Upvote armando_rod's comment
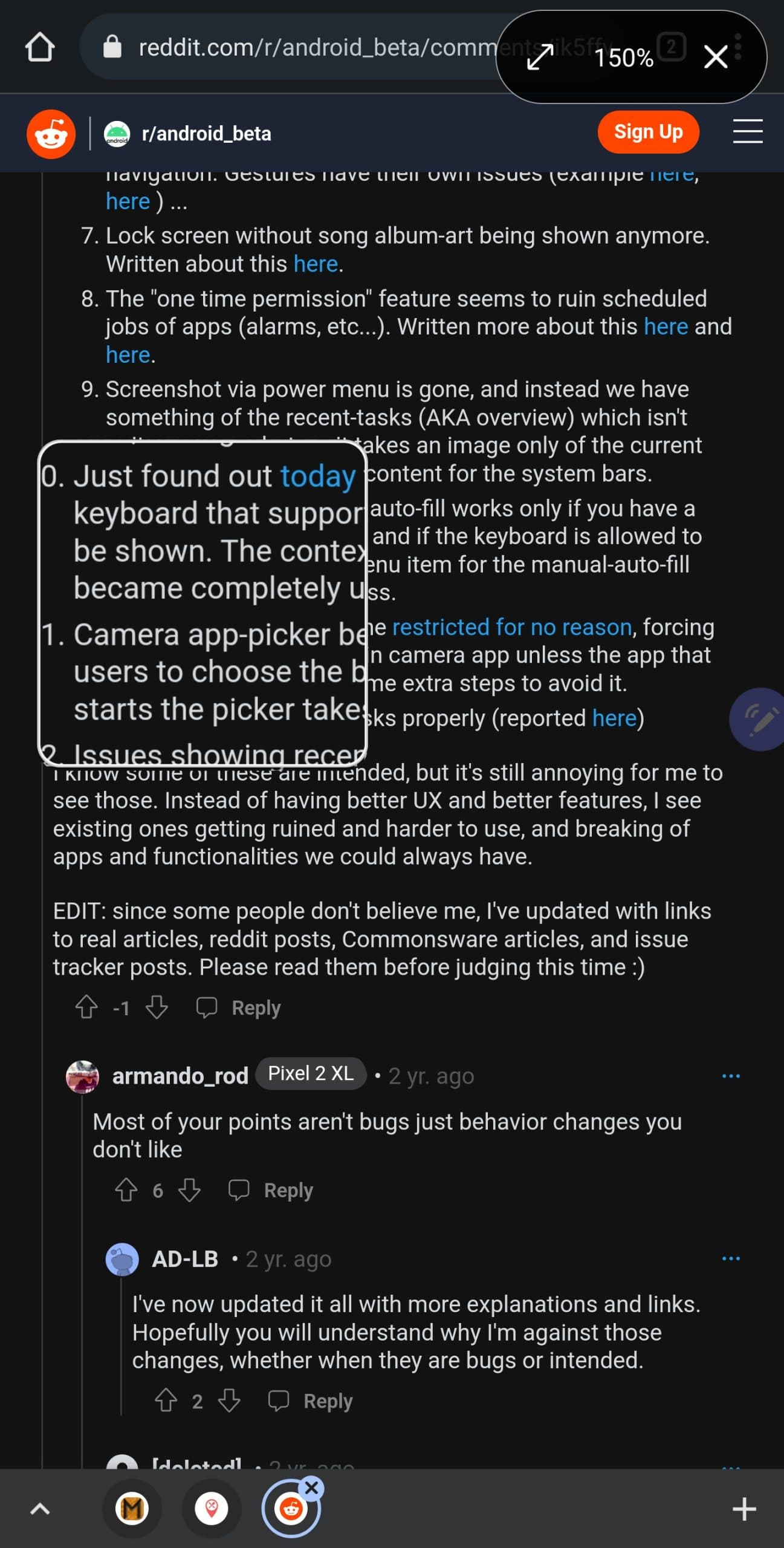Image resolution: width=784 pixels, height=1548 pixels. (126, 1190)
